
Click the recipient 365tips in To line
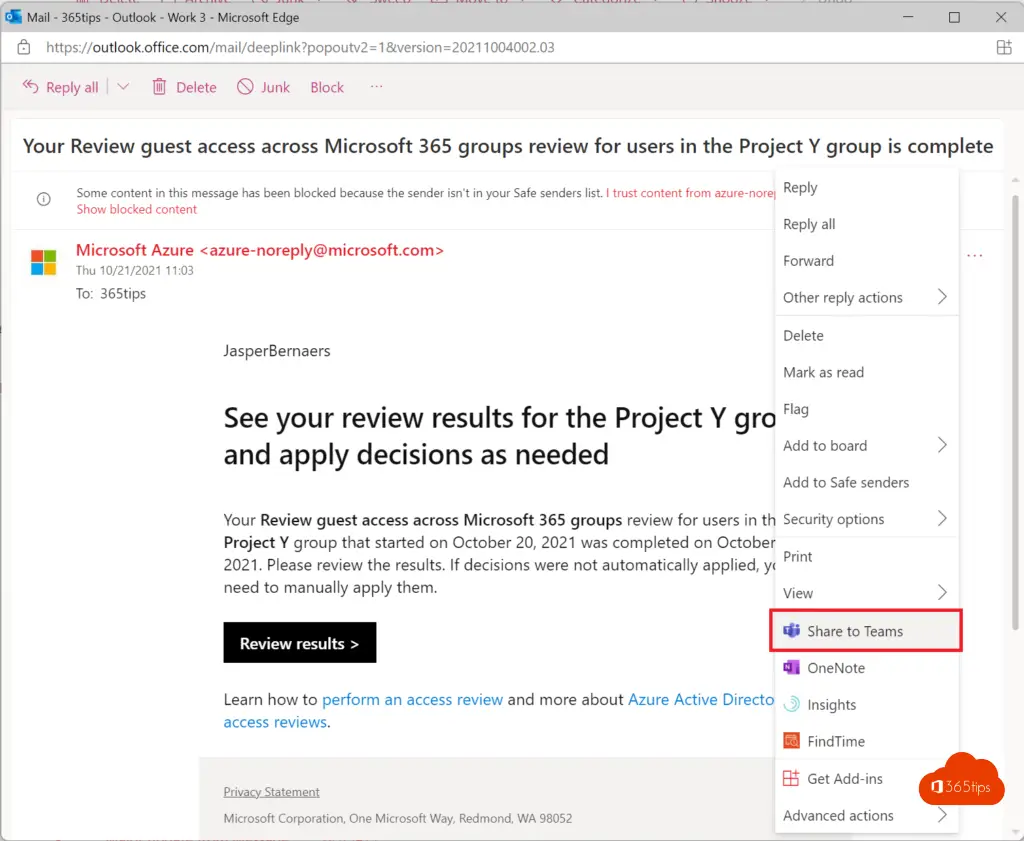123,293
